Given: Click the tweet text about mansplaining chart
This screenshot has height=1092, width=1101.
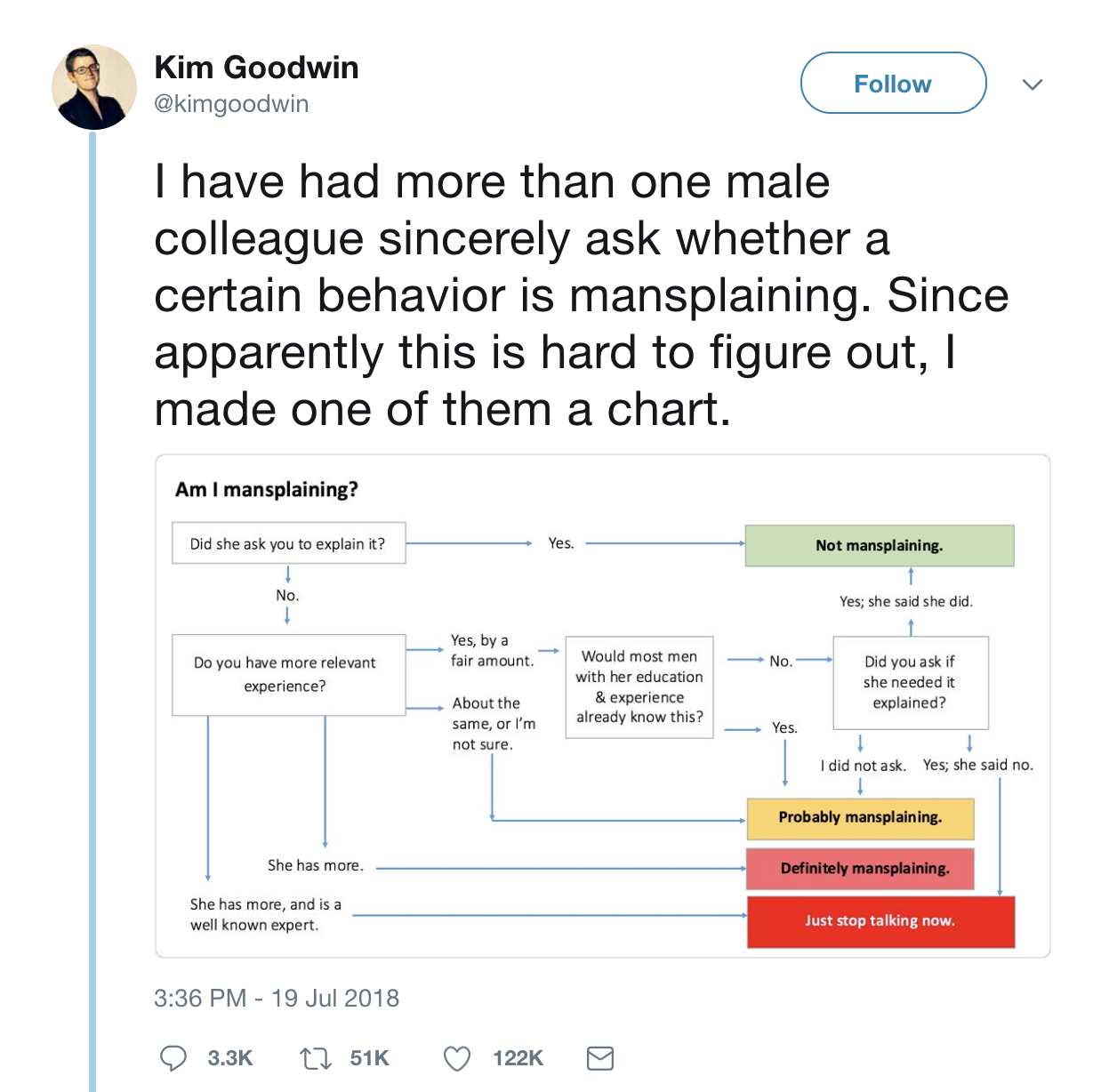Looking at the screenshot, I should coord(582,295).
